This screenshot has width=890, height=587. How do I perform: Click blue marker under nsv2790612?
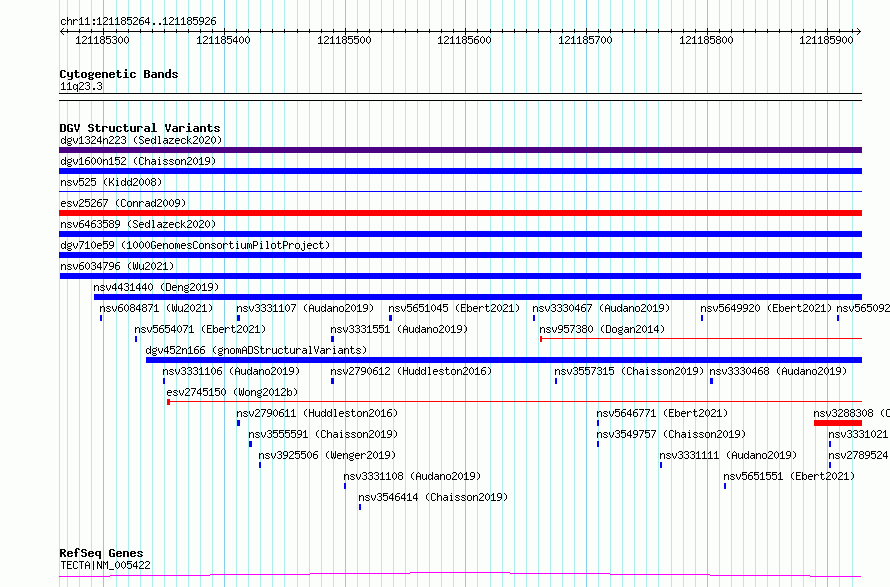coord(333,381)
